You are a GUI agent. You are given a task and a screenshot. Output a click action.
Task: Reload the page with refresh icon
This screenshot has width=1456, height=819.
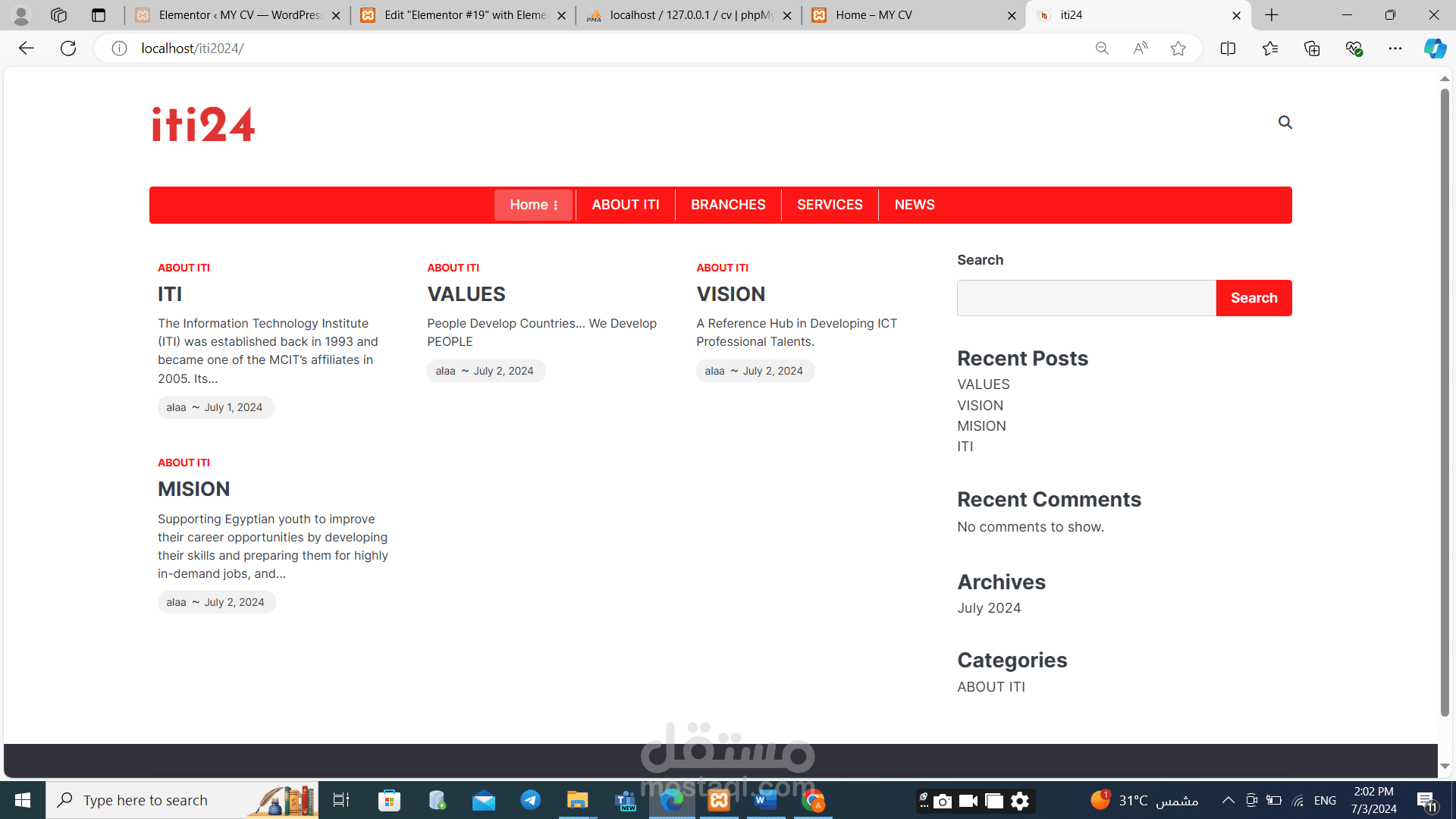[x=68, y=49]
